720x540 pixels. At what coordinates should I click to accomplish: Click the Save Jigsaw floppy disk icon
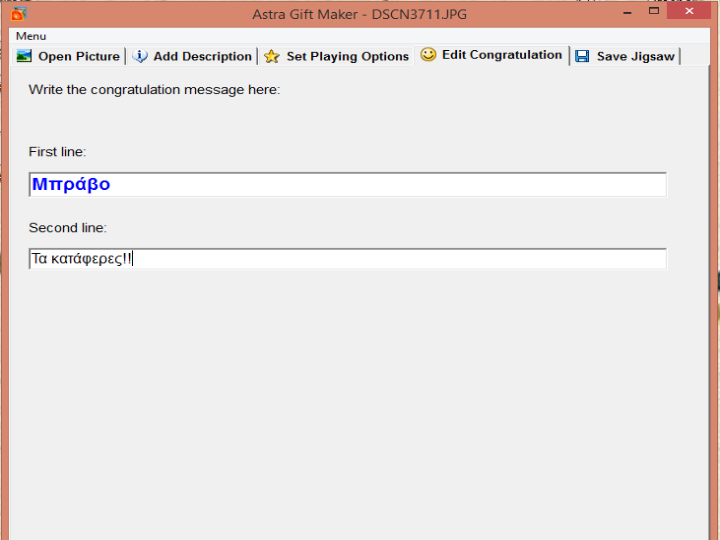[x=582, y=56]
